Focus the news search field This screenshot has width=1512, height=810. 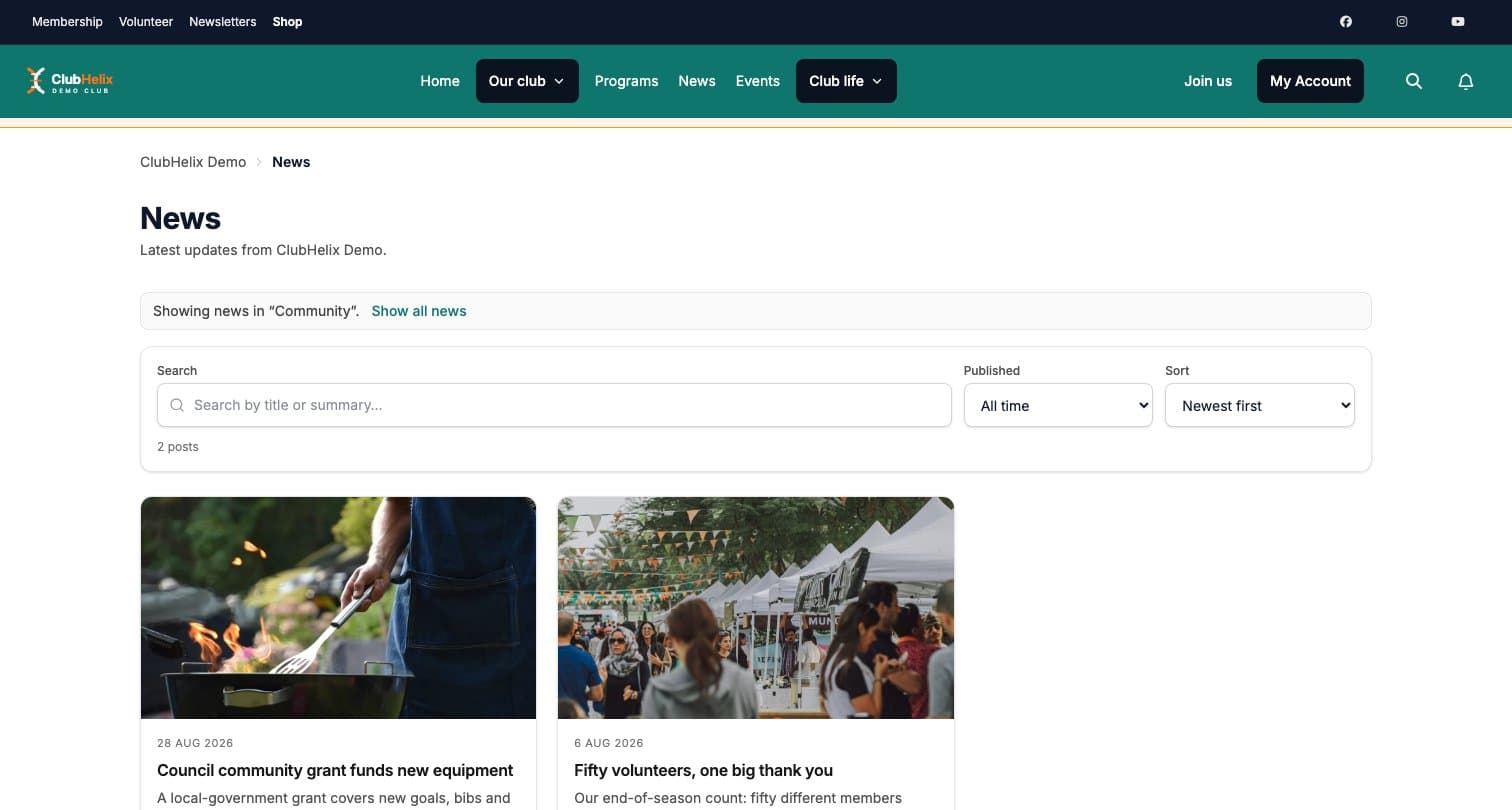point(554,405)
